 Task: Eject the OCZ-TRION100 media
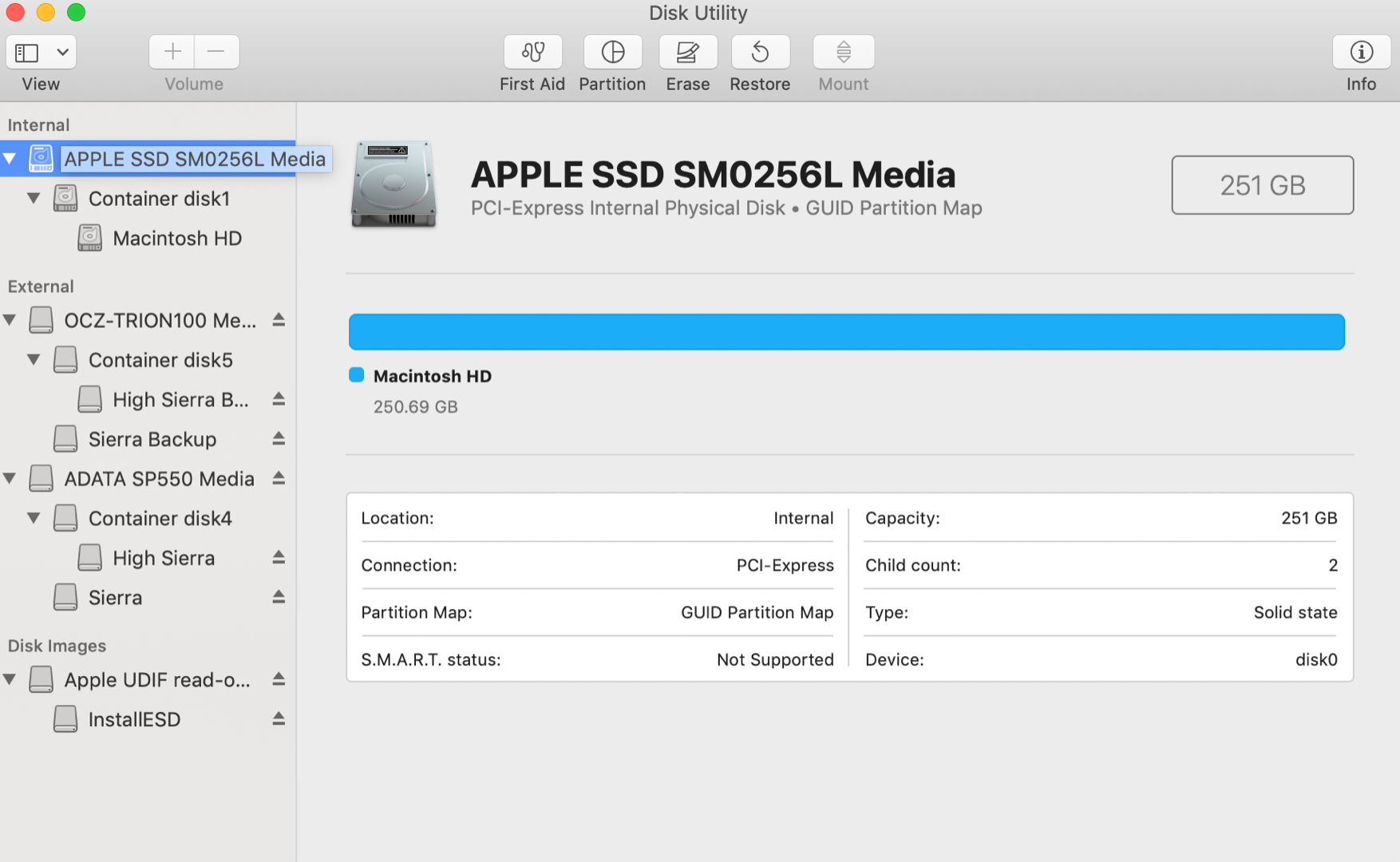[279, 320]
